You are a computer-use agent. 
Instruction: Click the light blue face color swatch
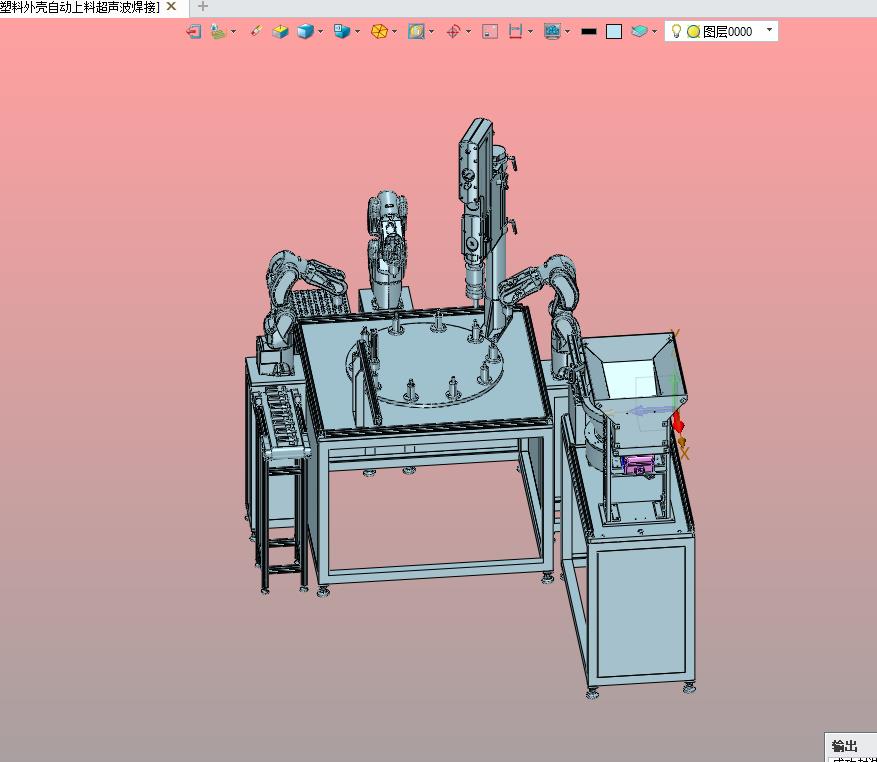click(x=614, y=32)
